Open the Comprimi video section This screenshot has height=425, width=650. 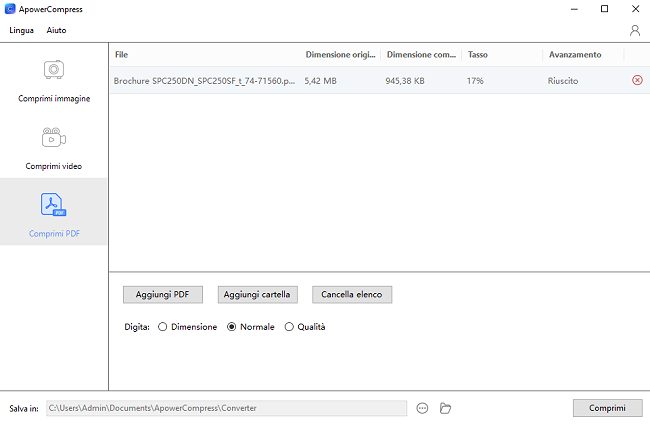click(54, 149)
